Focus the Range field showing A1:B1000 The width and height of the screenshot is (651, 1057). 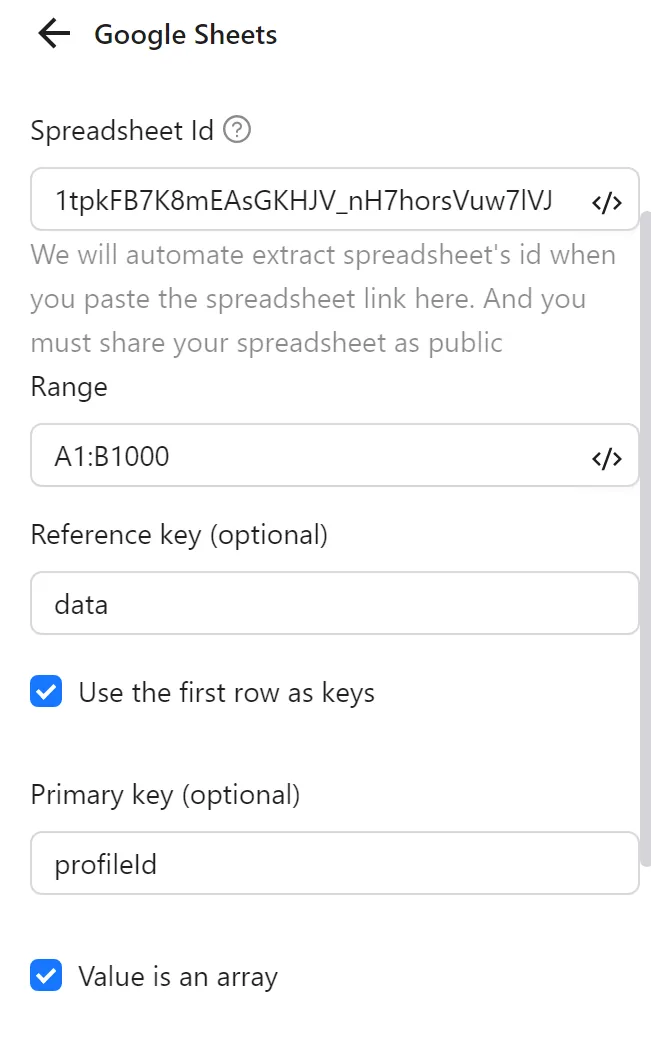[300, 456]
